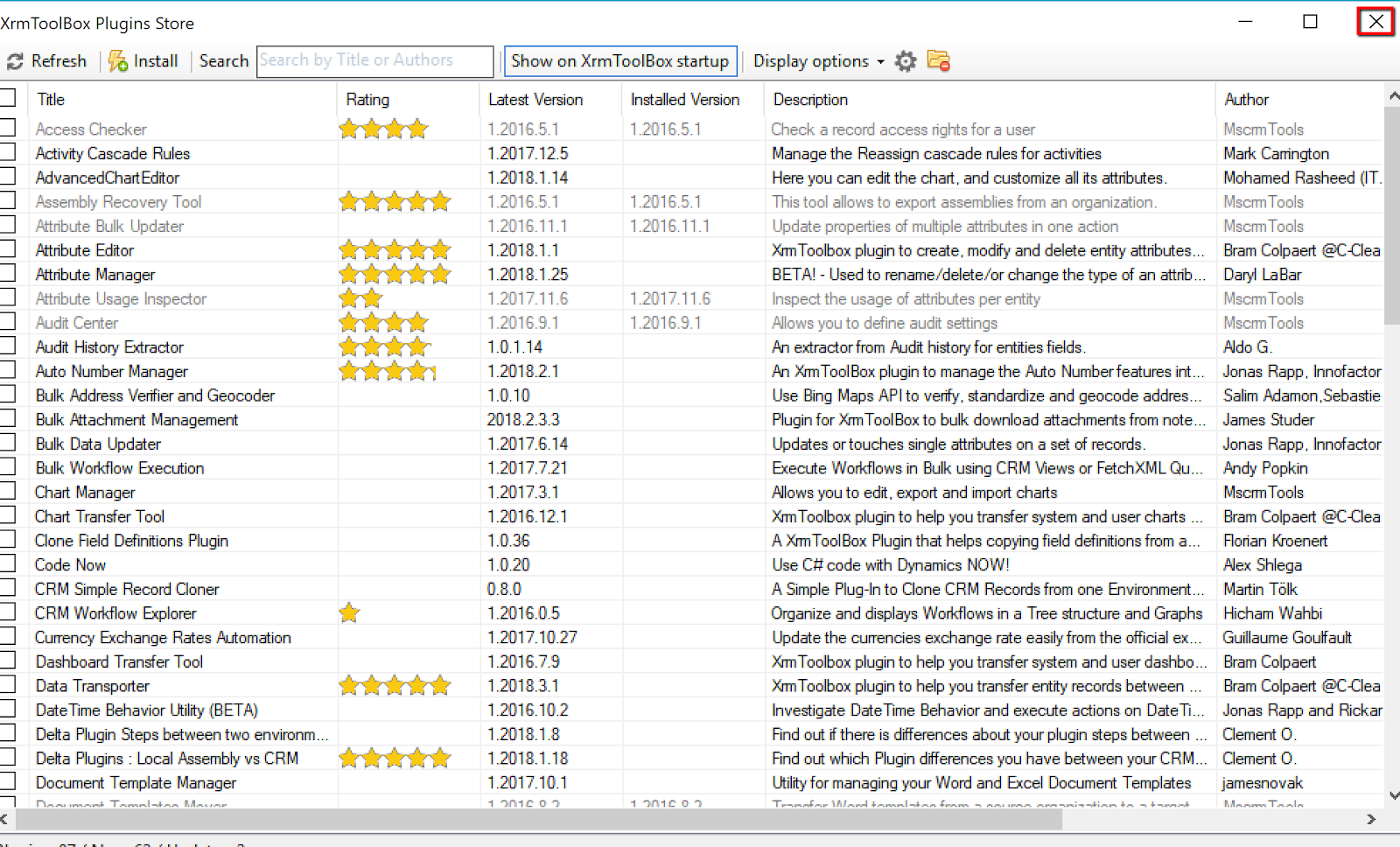The width and height of the screenshot is (1400, 847).
Task: Check the Code Now row checkbox
Action: click(8, 564)
